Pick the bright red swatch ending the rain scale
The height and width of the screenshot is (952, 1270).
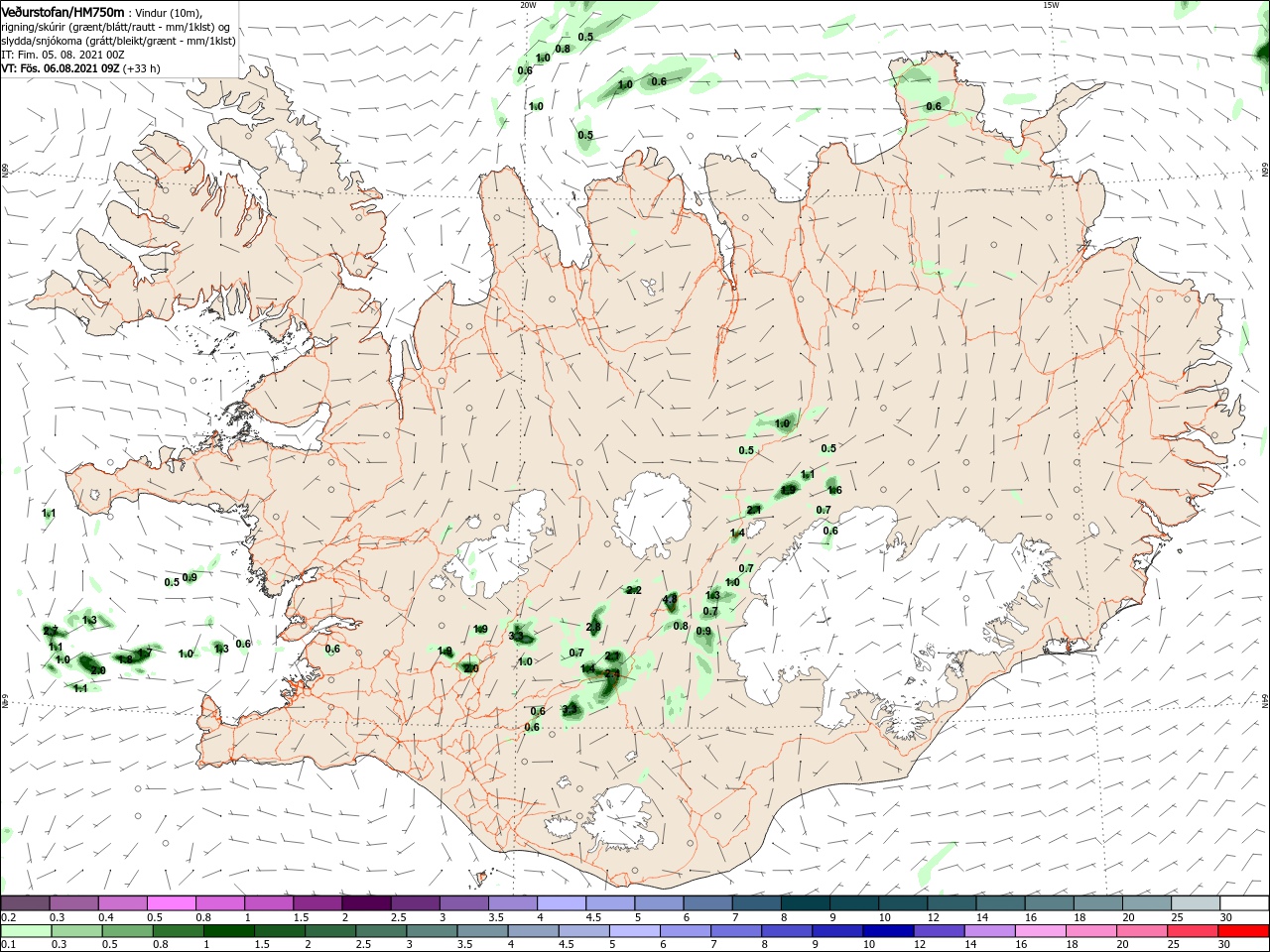click(1243, 931)
